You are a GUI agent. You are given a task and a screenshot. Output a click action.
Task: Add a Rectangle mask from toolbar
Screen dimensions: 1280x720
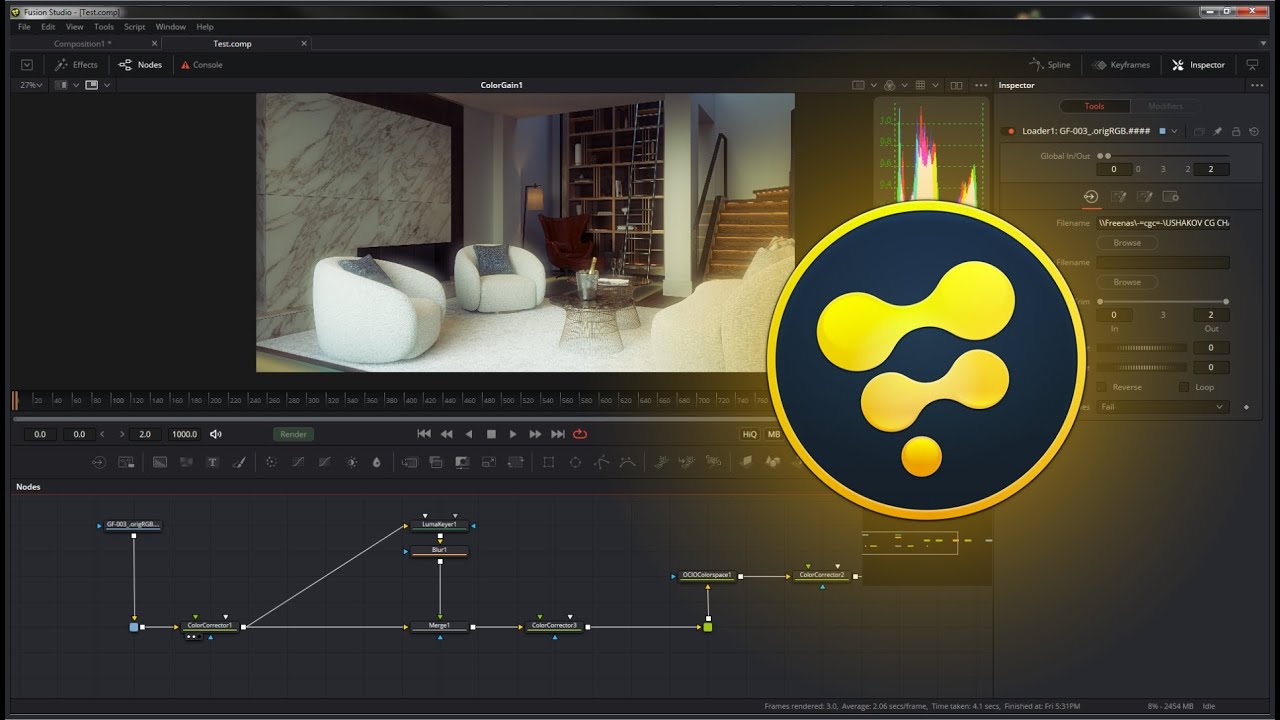tap(548, 462)
